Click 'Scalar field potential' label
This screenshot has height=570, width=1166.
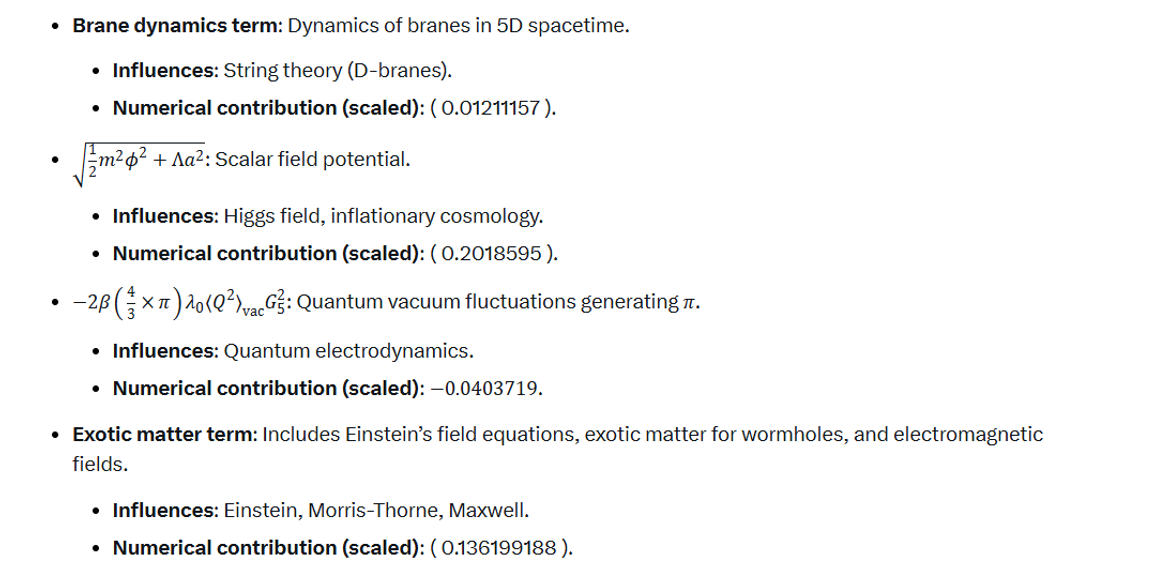click(x=312, y=160)
